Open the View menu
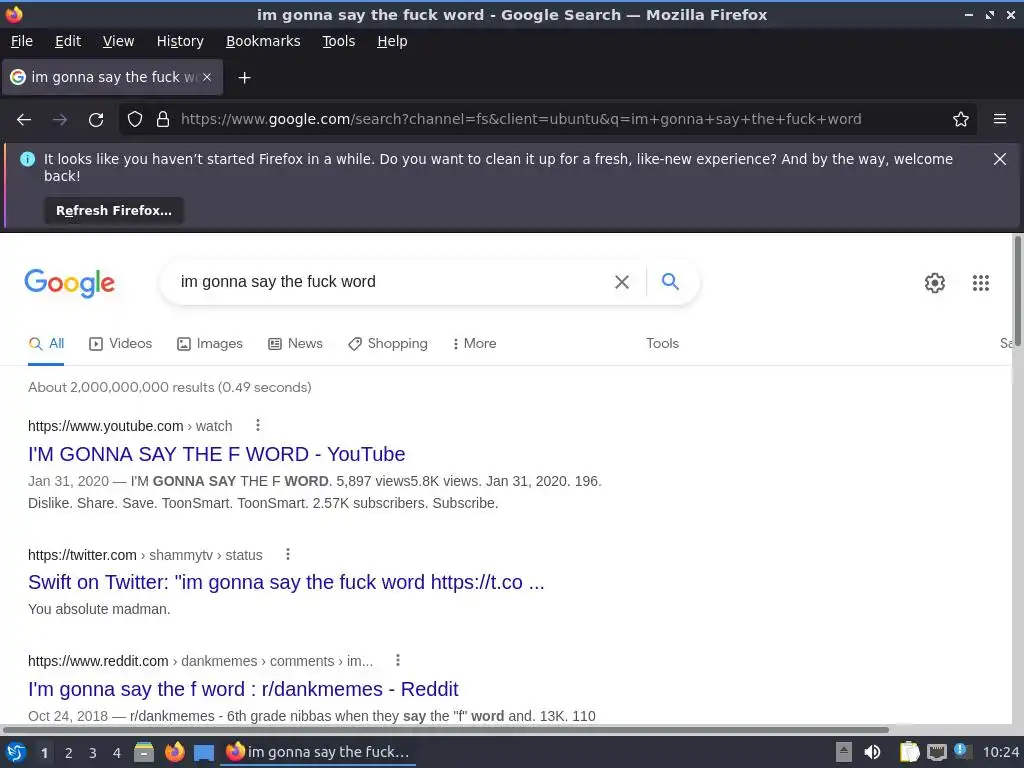The height and width of the screenshot is (768, 1024). coord(118,41)
